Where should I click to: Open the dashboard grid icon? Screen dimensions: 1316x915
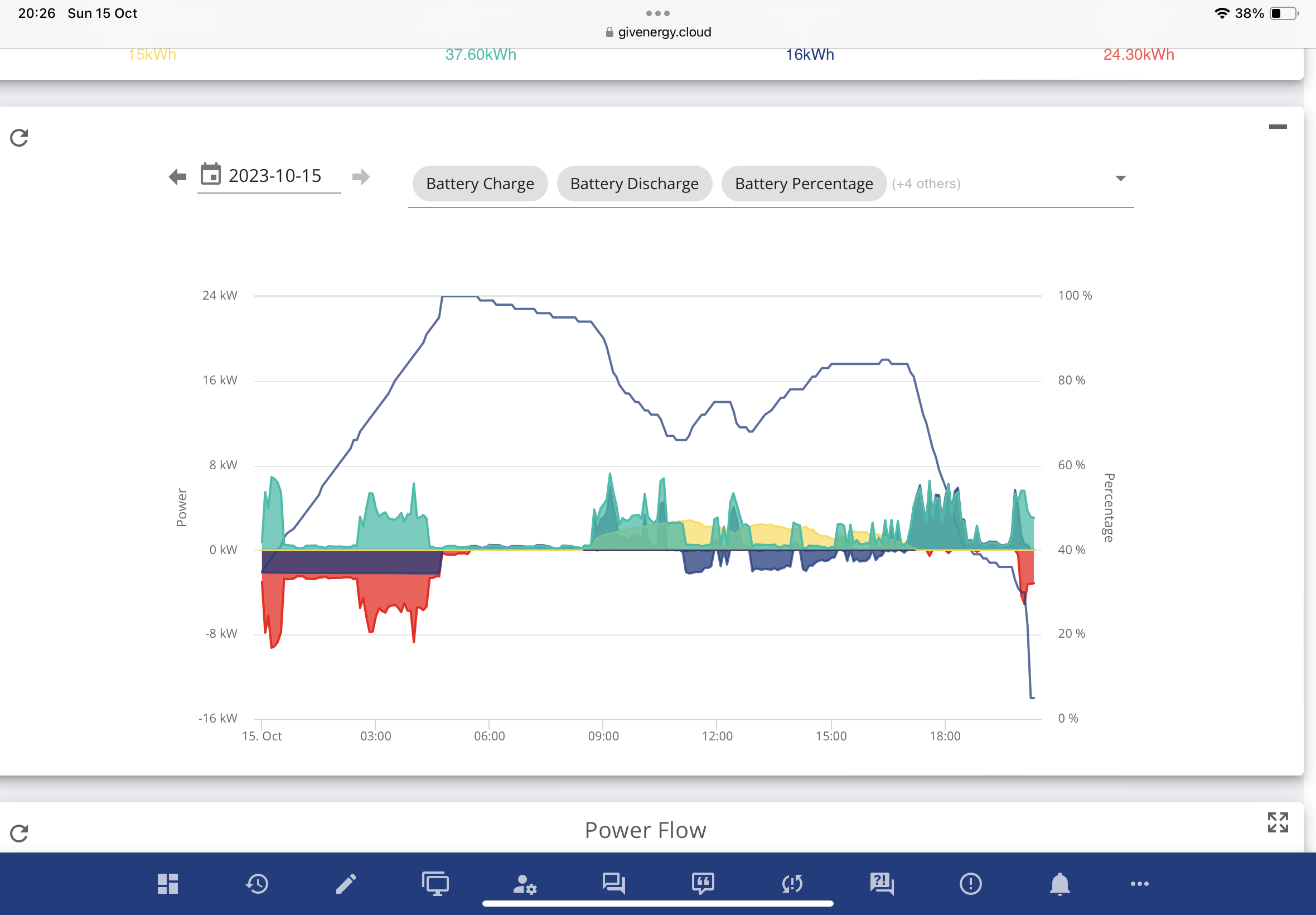(x=168, y=883)
